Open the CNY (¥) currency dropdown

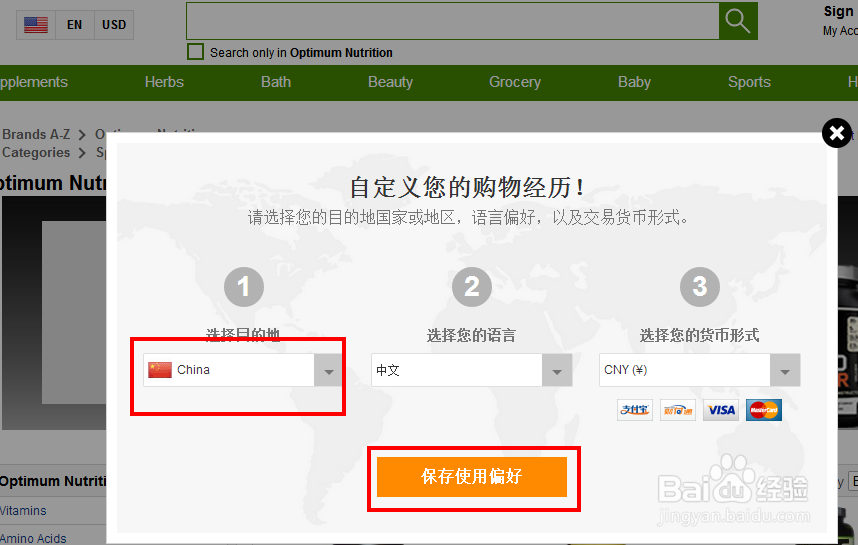point(699,370)
